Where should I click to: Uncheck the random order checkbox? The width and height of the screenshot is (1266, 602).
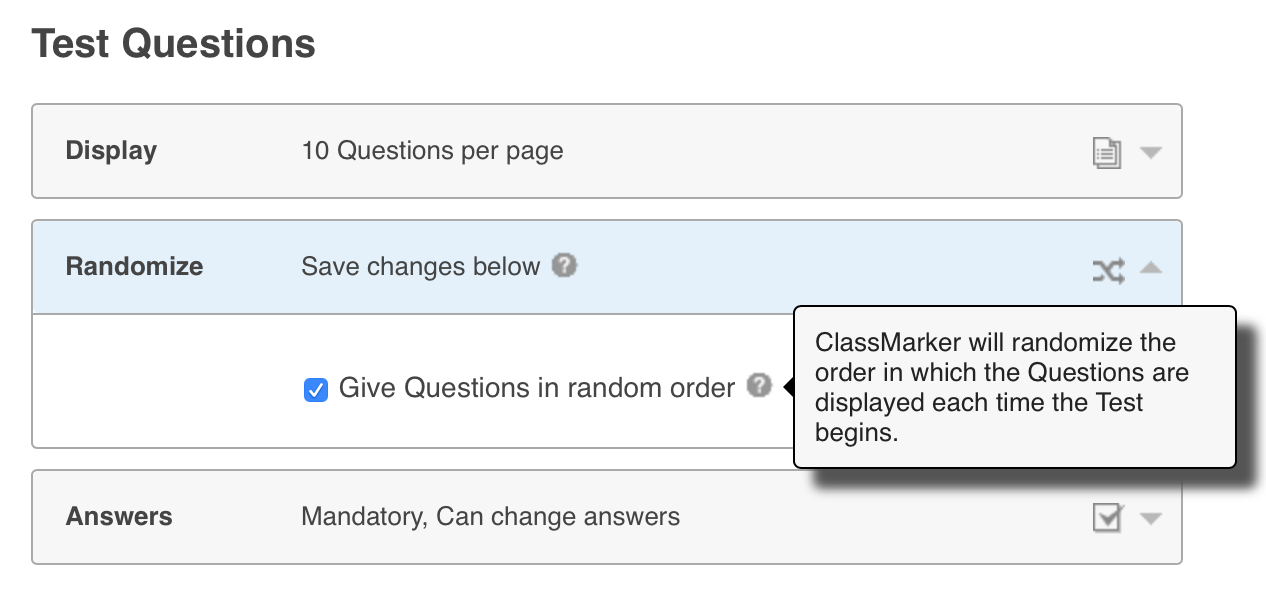click(x=316, y=389)
